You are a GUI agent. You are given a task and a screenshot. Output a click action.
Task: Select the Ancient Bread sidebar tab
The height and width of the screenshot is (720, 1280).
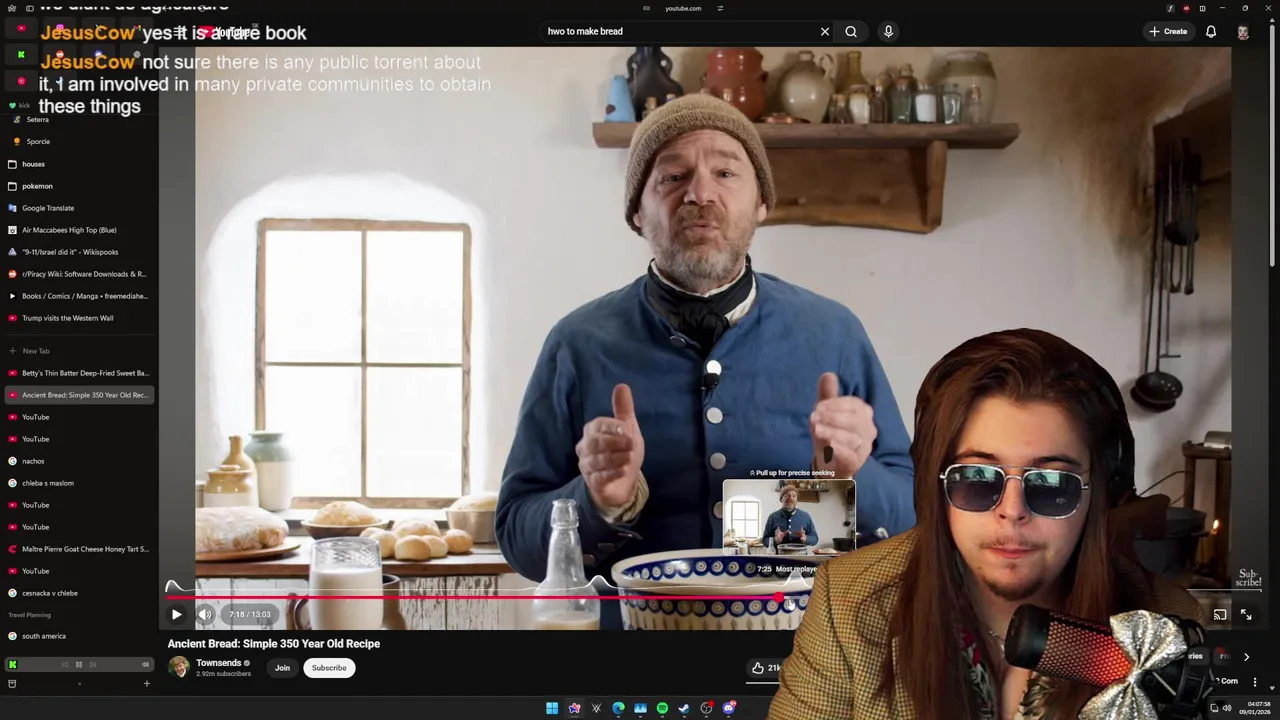click(x=80, y=395)
